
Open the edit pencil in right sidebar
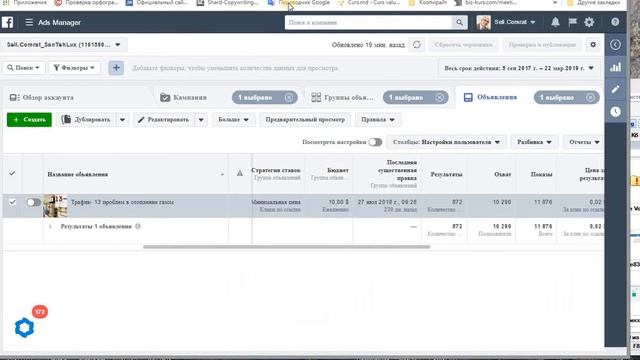616,89
